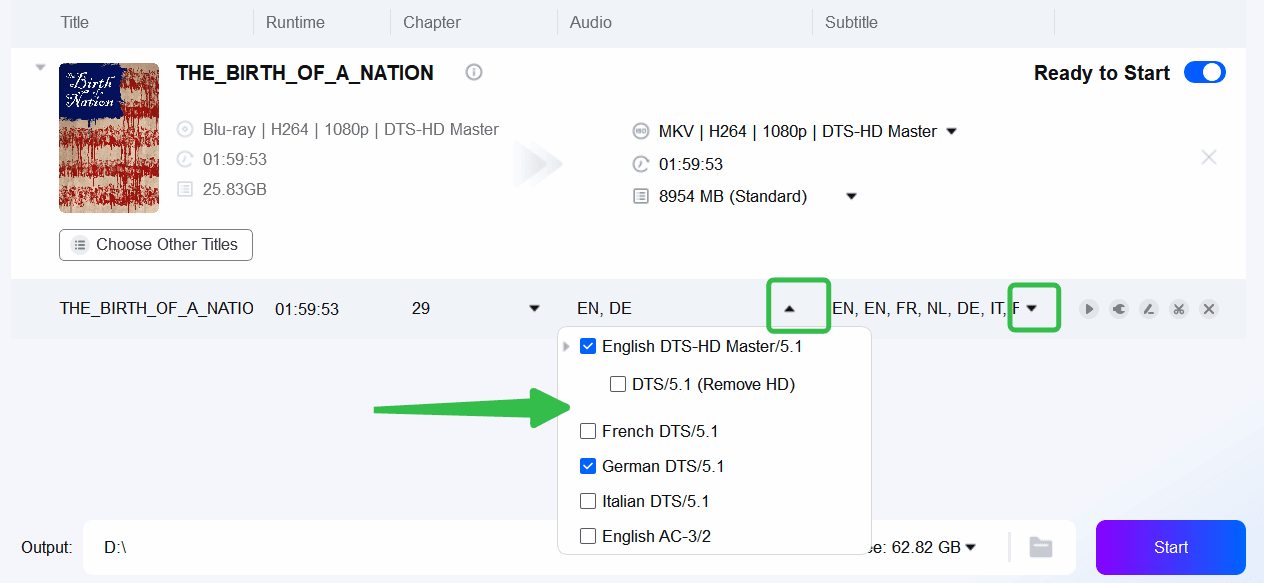Click the 01:59:53 runtime in title row
The width and height of the screenshot is (1264, 583).
click(x=307, y=309)
